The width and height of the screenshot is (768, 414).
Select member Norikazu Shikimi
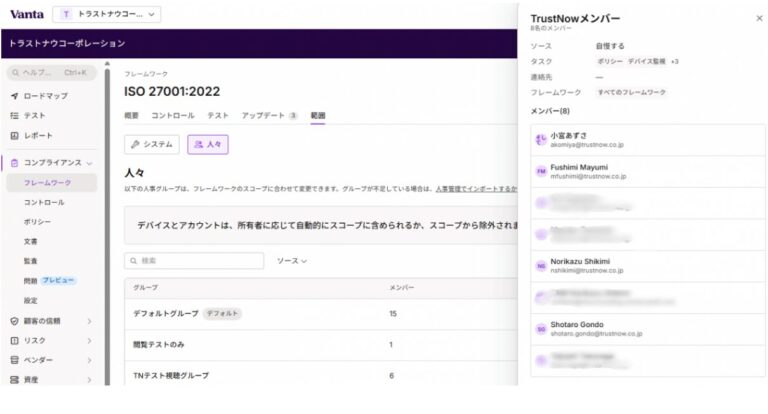(x=648, y=266)
